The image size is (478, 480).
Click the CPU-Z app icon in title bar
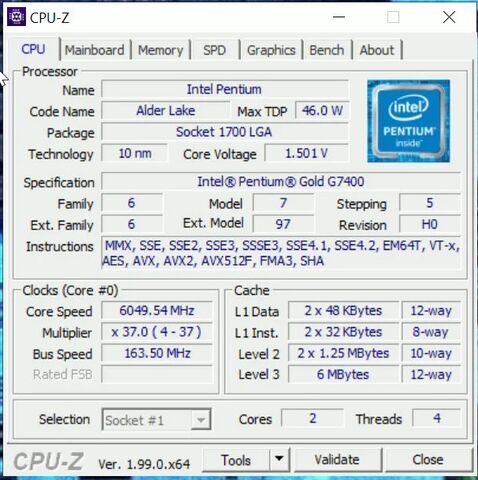click(x=16, y=17)
